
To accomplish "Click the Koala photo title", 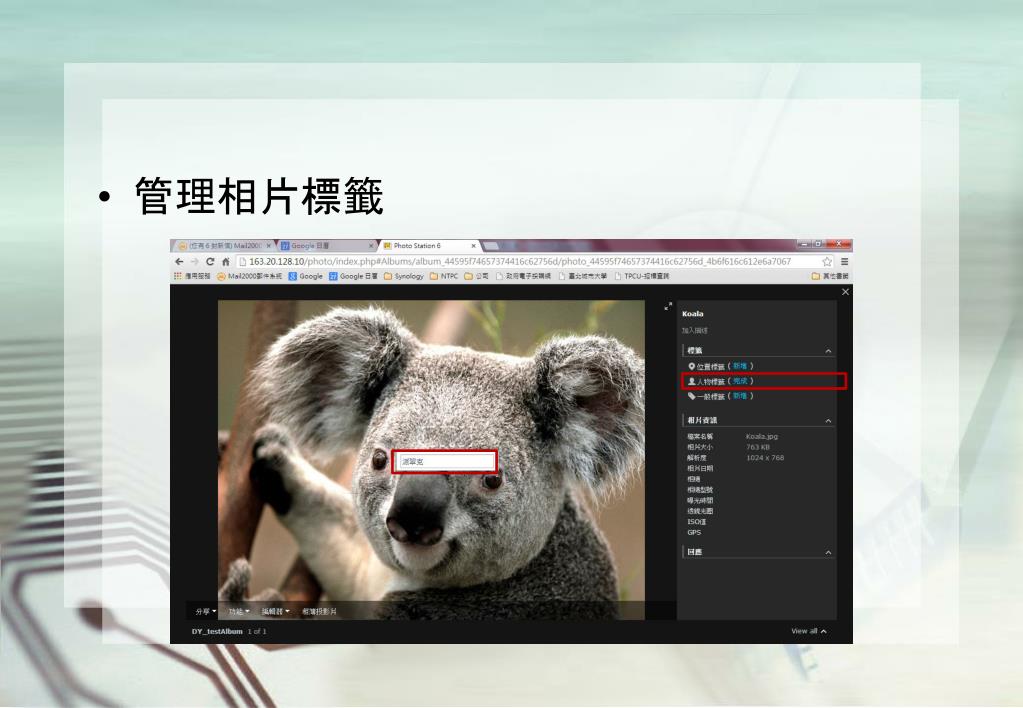I will click(693, 314).
